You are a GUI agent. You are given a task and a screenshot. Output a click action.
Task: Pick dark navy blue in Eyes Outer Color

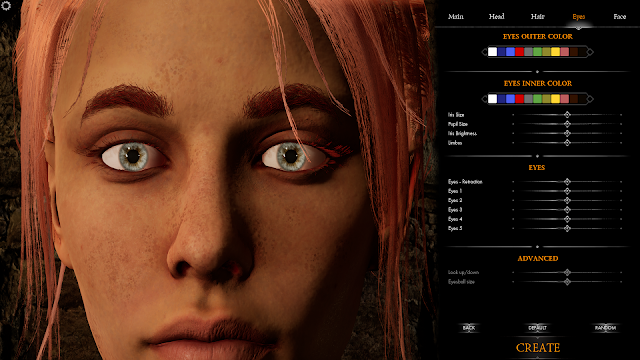(x=502, y=52)
